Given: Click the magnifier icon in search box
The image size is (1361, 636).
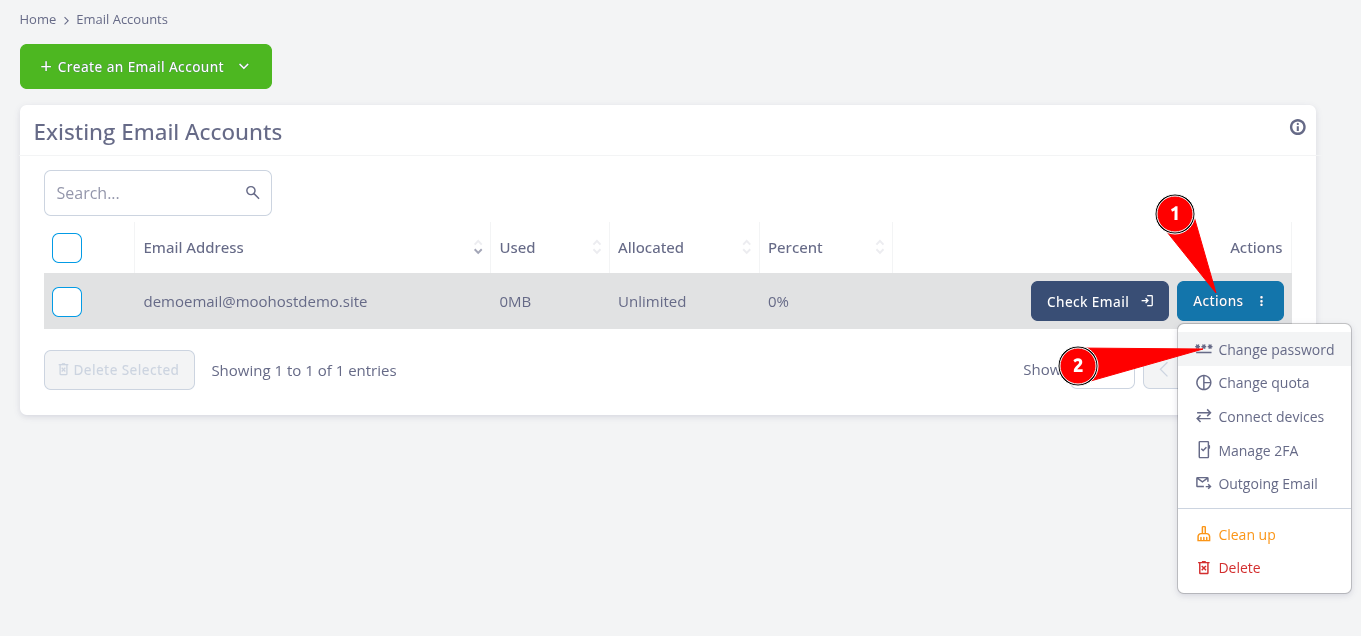Looking at the screenshot, I should (253, 193).
